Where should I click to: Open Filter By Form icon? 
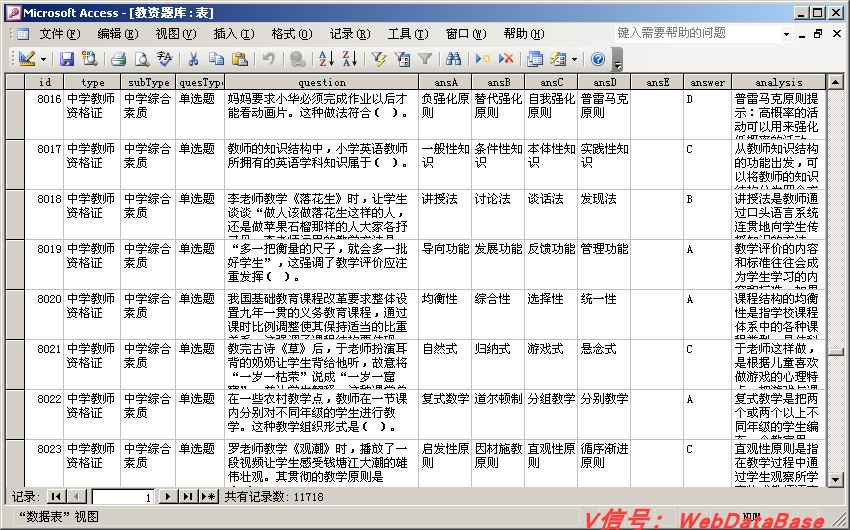coord(402,59)
